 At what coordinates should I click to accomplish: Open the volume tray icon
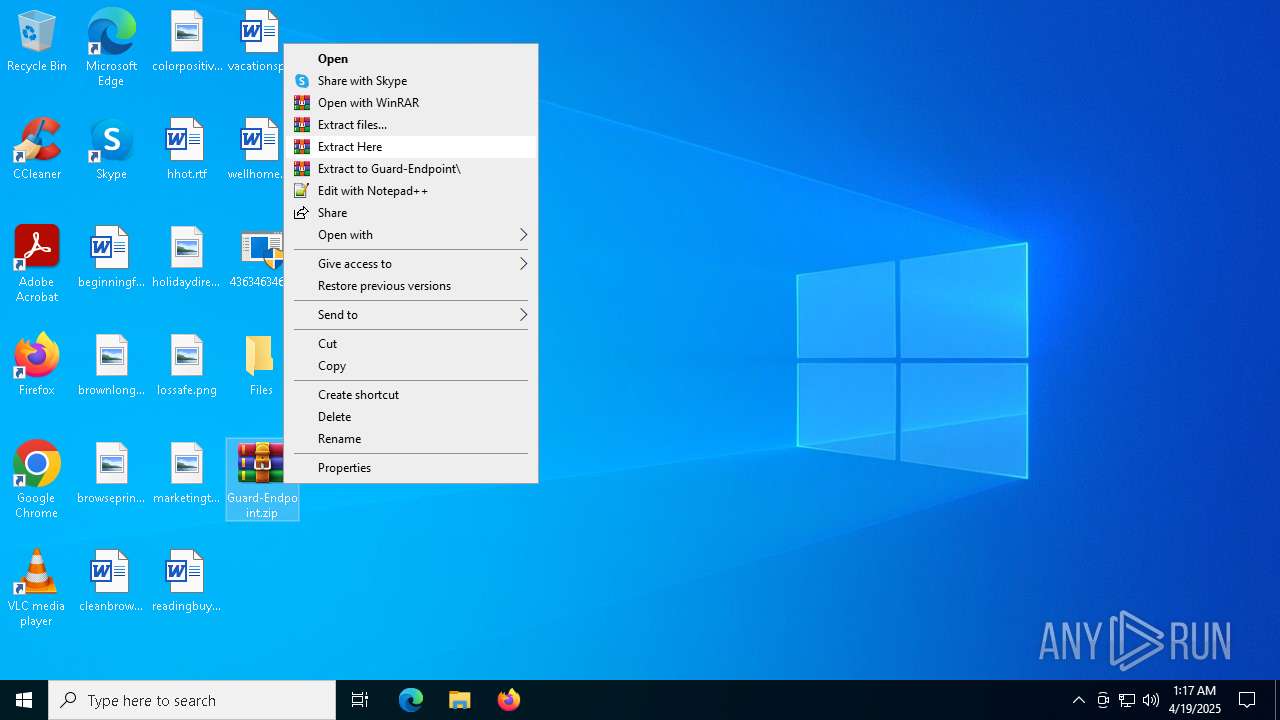point(1151,700)
